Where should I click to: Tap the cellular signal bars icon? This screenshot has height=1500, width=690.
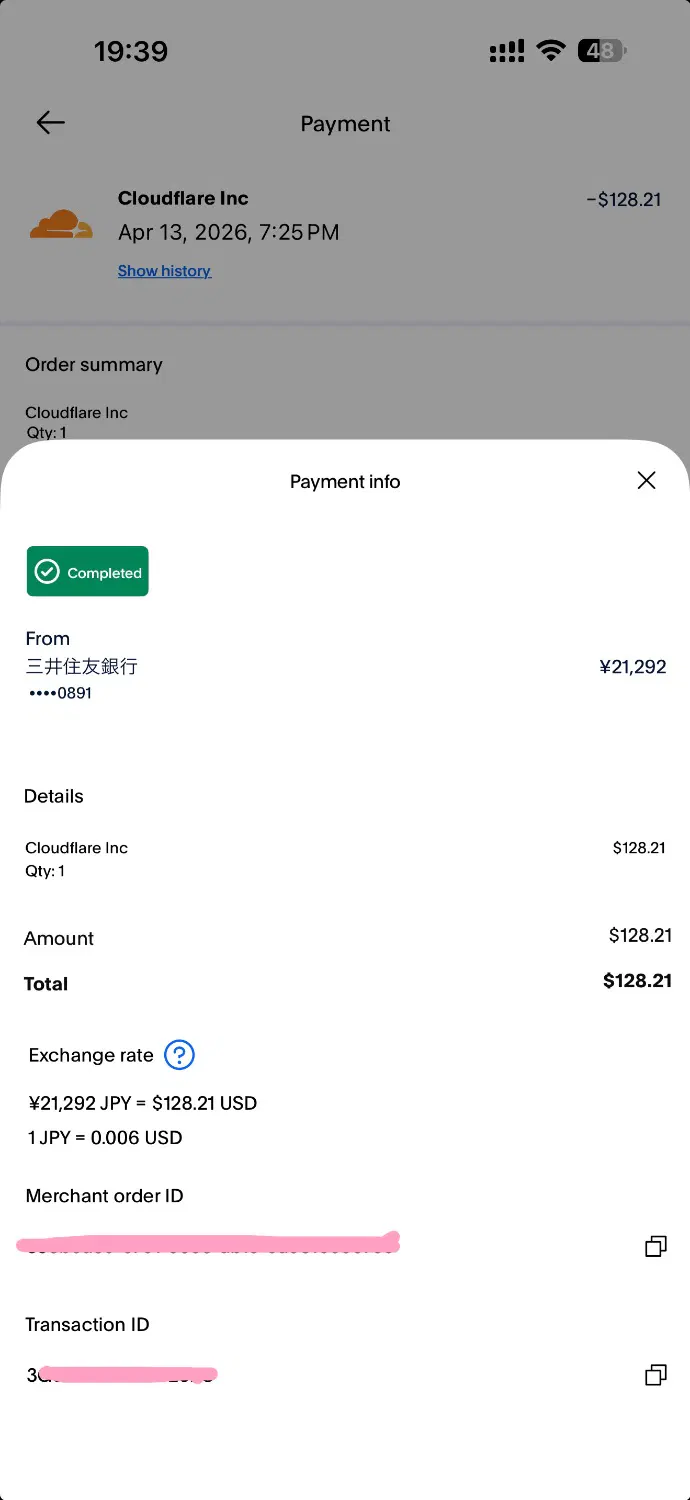click(507, 51)
